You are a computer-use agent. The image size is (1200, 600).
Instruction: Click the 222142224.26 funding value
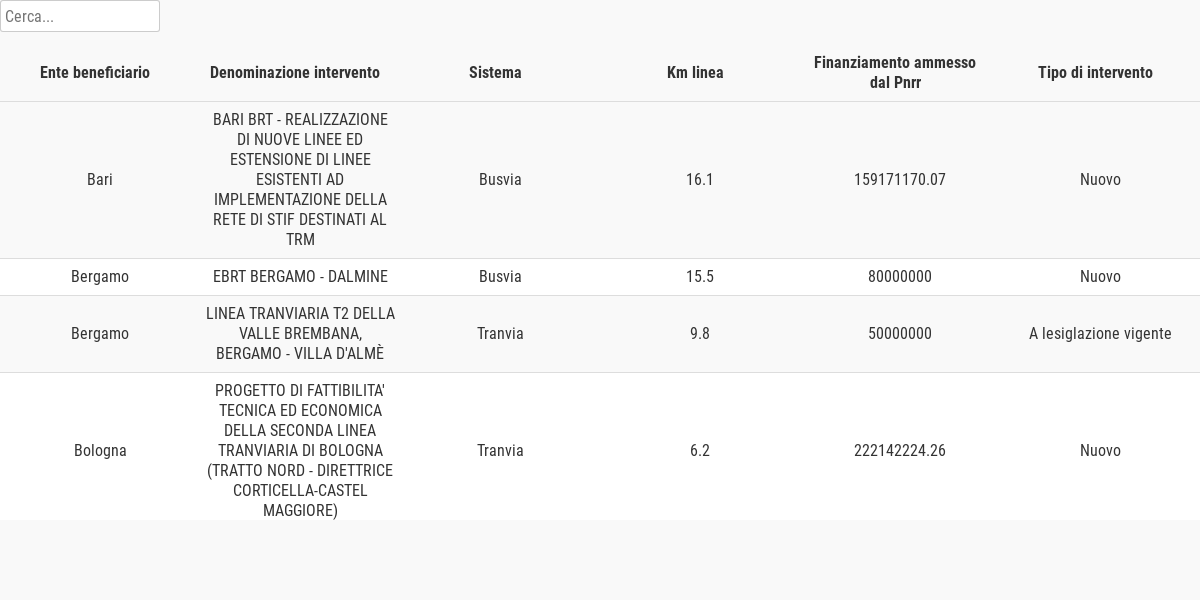900,451
